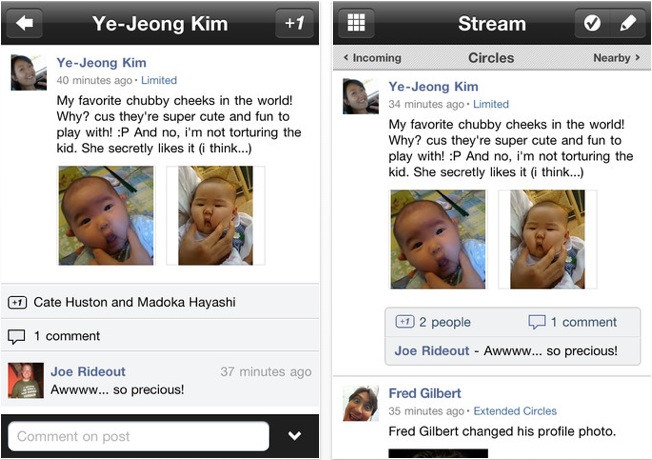652x460 pixels.
Task: View Cate Huston and Madoka Hayashi +1s
Action: click(134, 302)
